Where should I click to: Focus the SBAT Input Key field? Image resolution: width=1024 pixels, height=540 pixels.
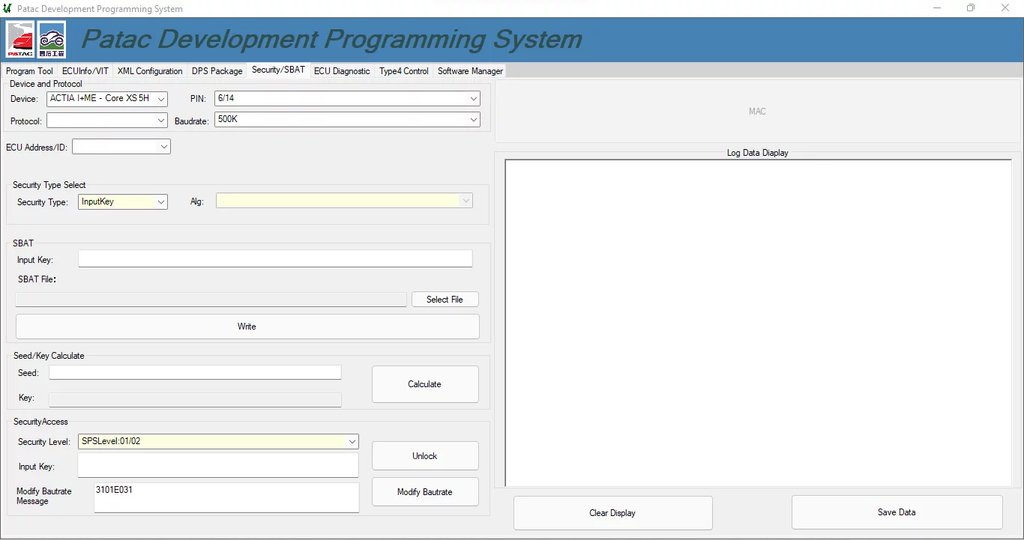point(275,259)
